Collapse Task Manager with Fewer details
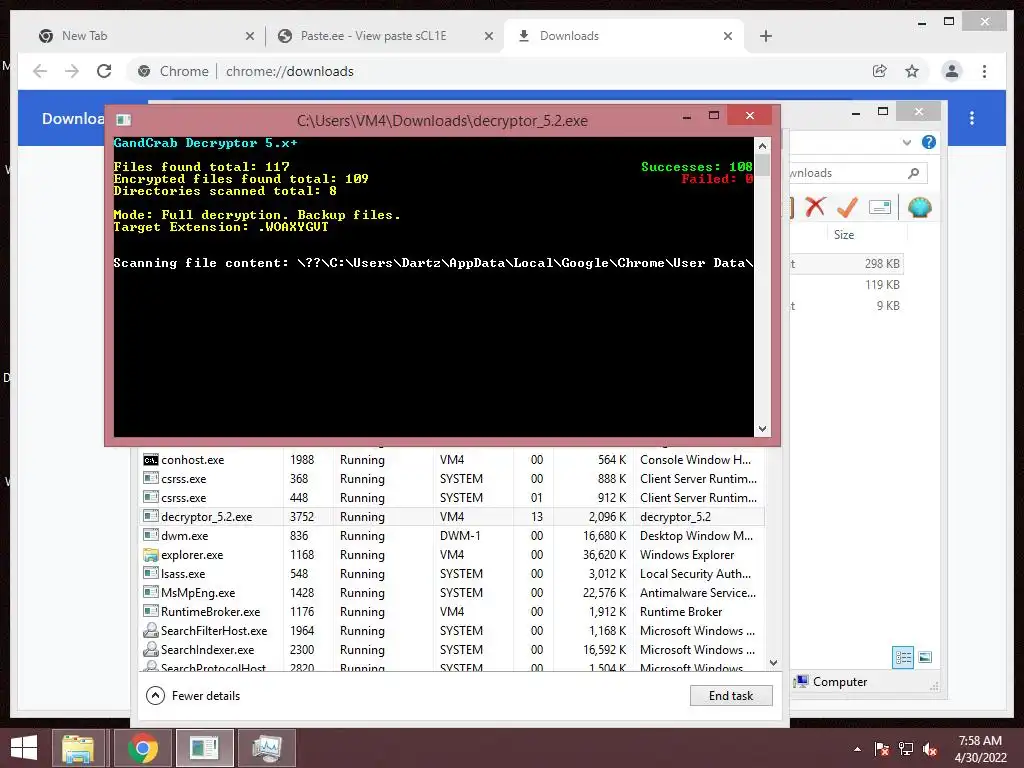 coord(193,696)
